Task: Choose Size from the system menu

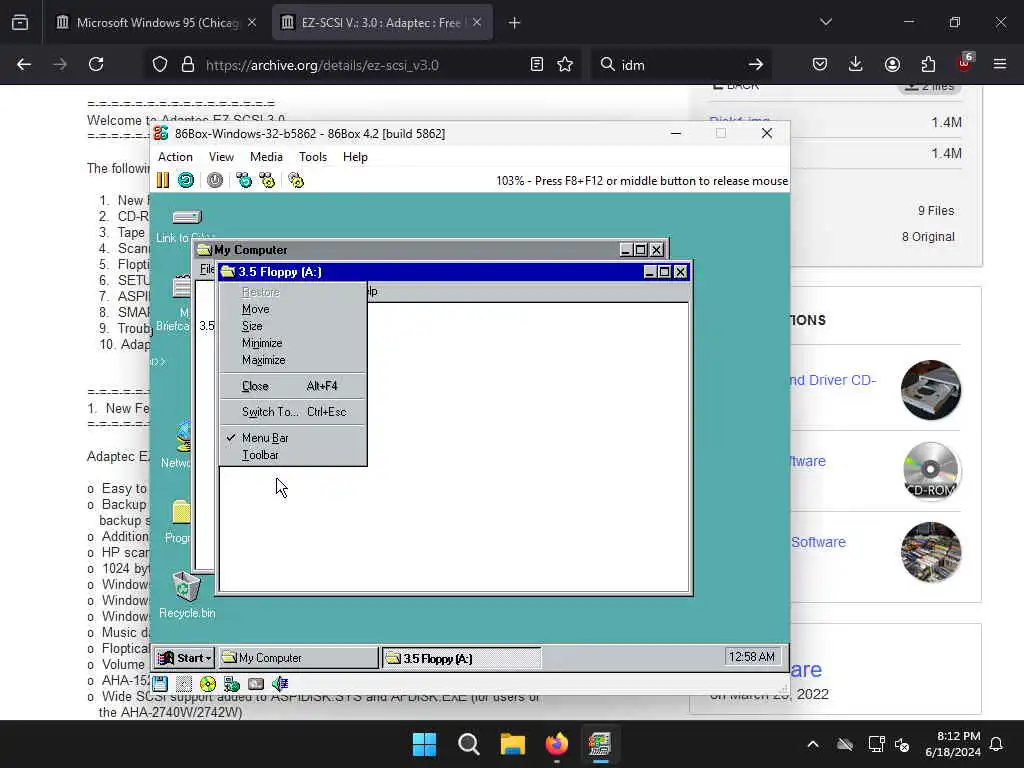Action: pos(293,327)
